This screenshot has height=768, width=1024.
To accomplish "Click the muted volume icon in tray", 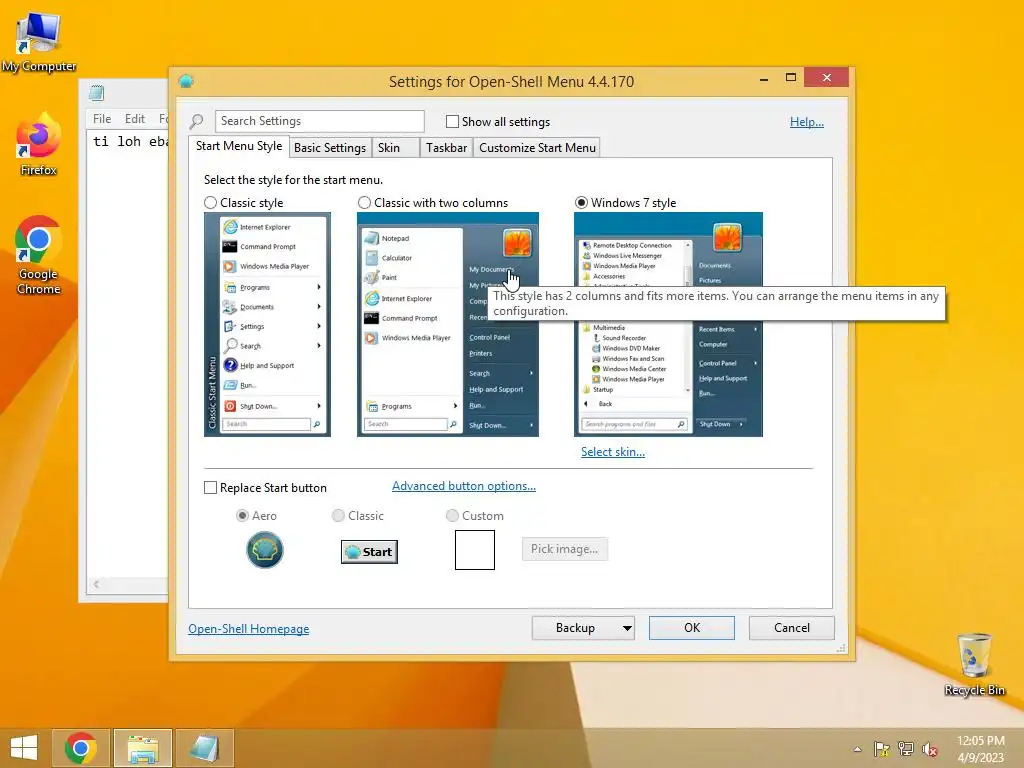I will pos(930,749).
